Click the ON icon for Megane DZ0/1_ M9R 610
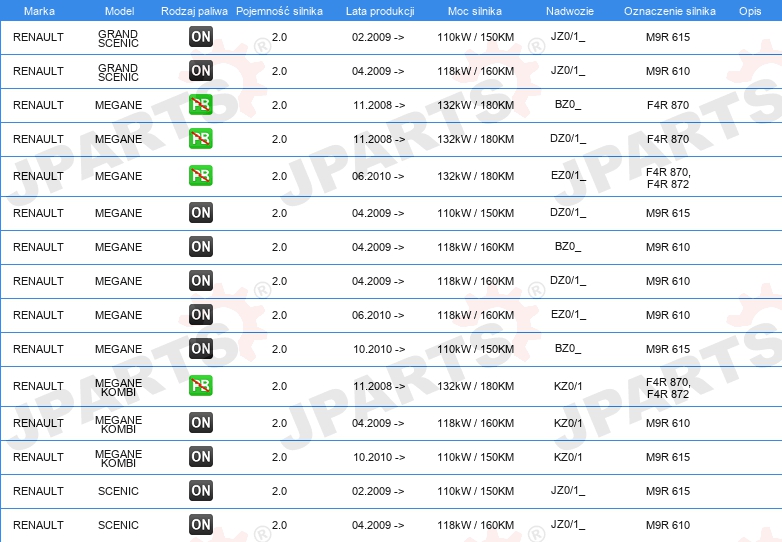The height and width of the screenshot is (542, 782). point(201,280)
